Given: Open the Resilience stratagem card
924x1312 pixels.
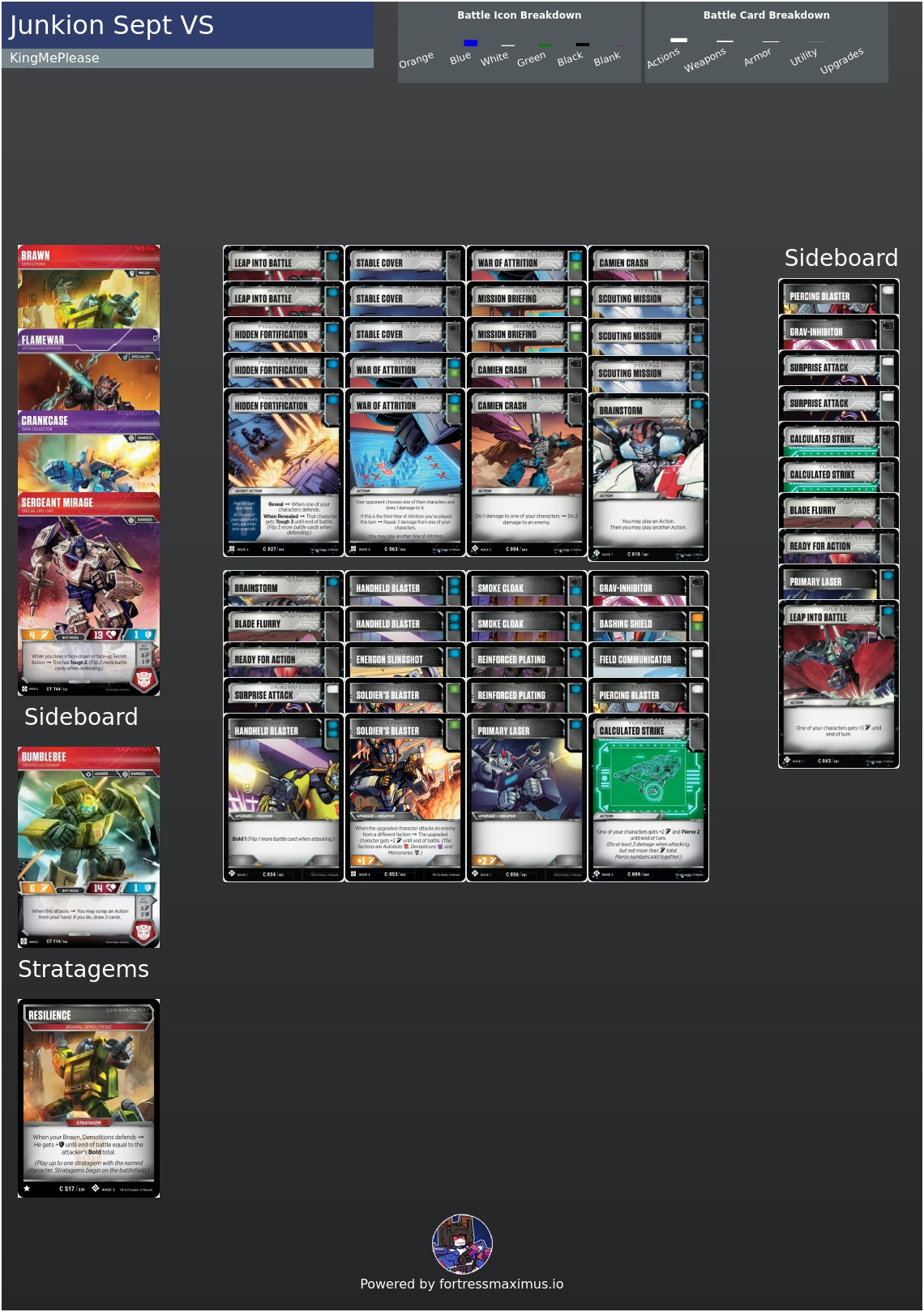Looking at the screenshot, I should 89,1098.
